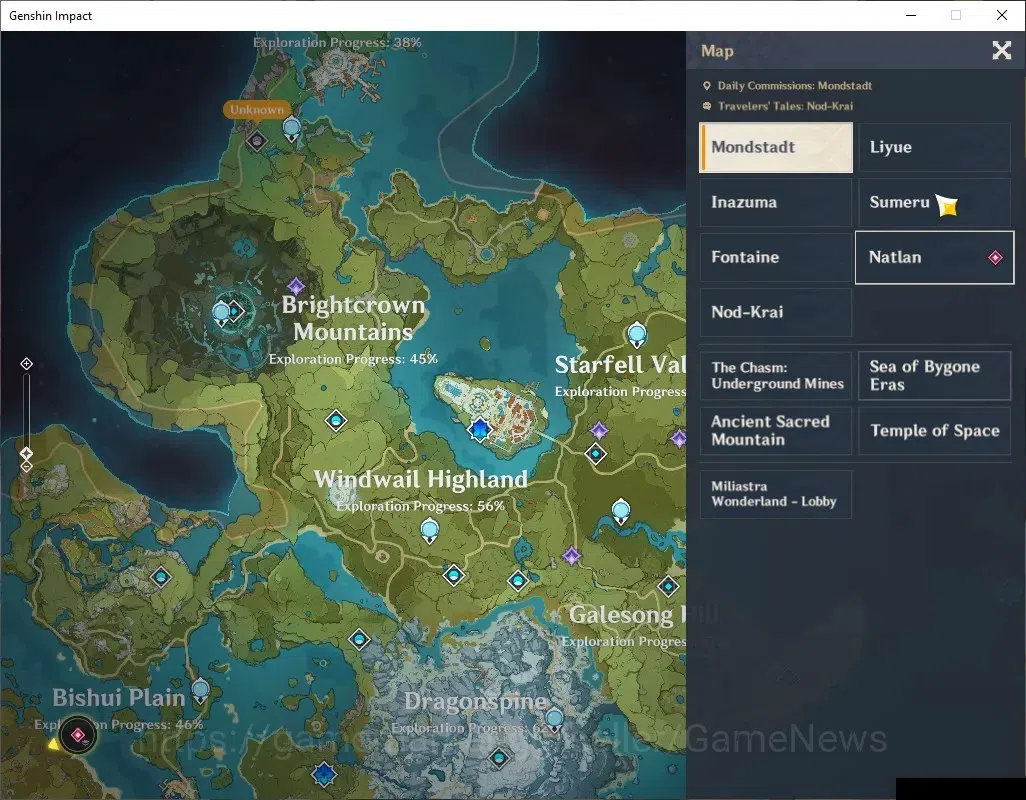This screenshot has width=1026, height=800.
Task: Click gold event icon next to Sumeru
Action: [x=947, y=205]
